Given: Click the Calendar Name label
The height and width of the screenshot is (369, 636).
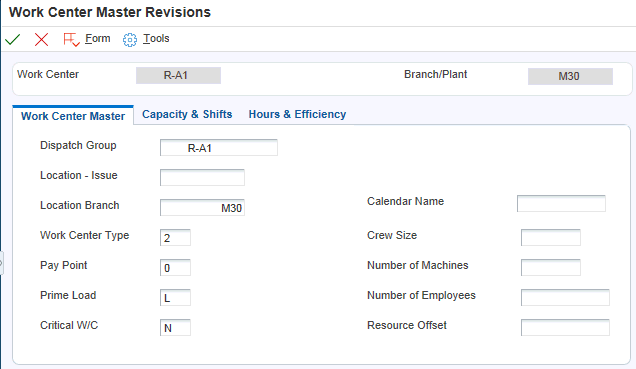Looking at the screenshot, I should click(406, 201).
